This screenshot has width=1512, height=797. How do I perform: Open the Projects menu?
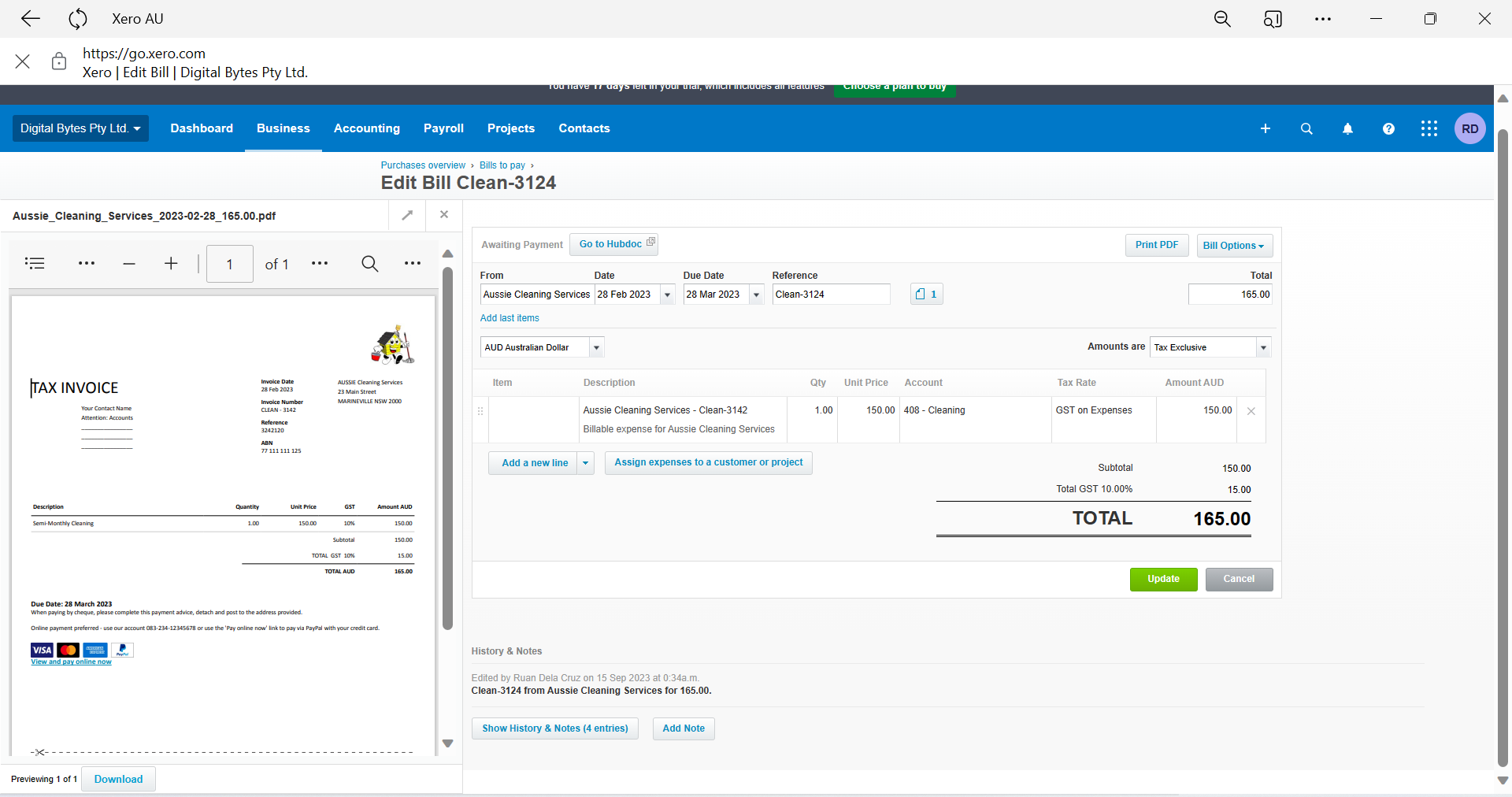(511, 128)
